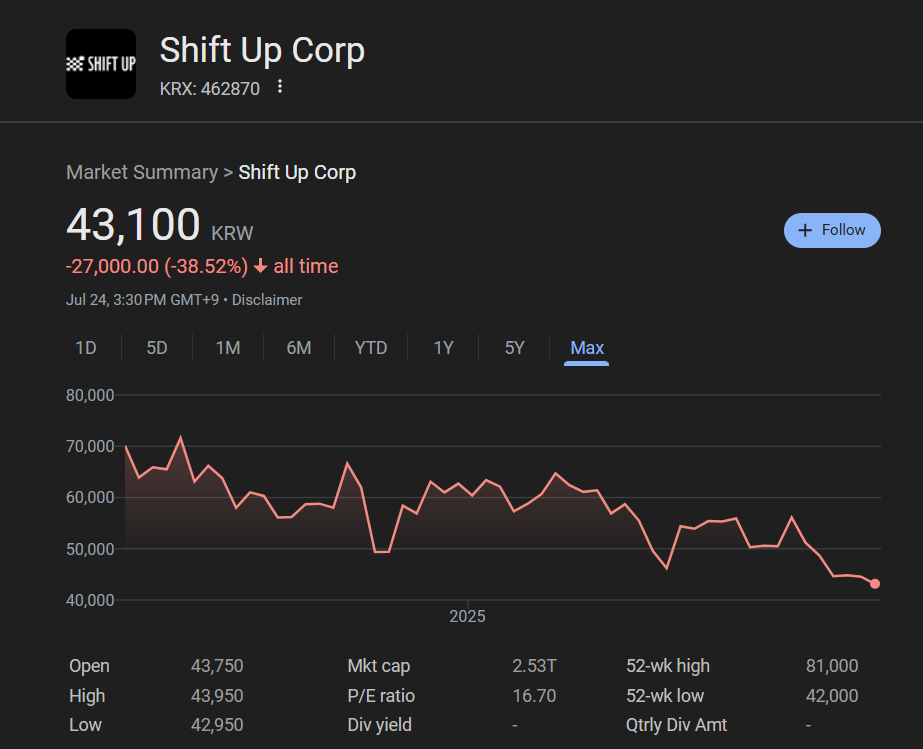Click the 50,000 y-axis label

tap(90, 549)
